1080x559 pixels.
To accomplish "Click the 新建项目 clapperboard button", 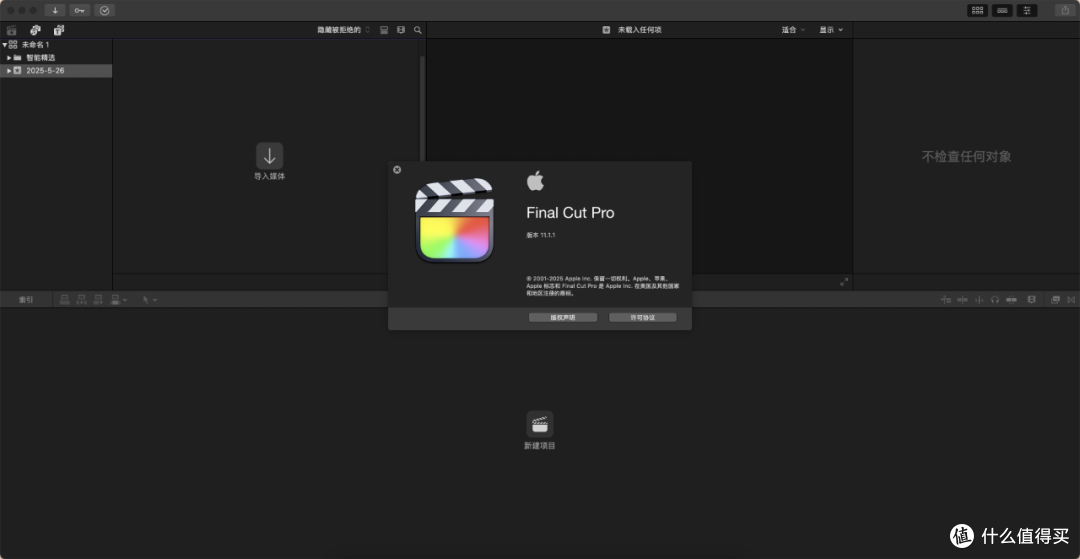I will (x=540, y=424).
